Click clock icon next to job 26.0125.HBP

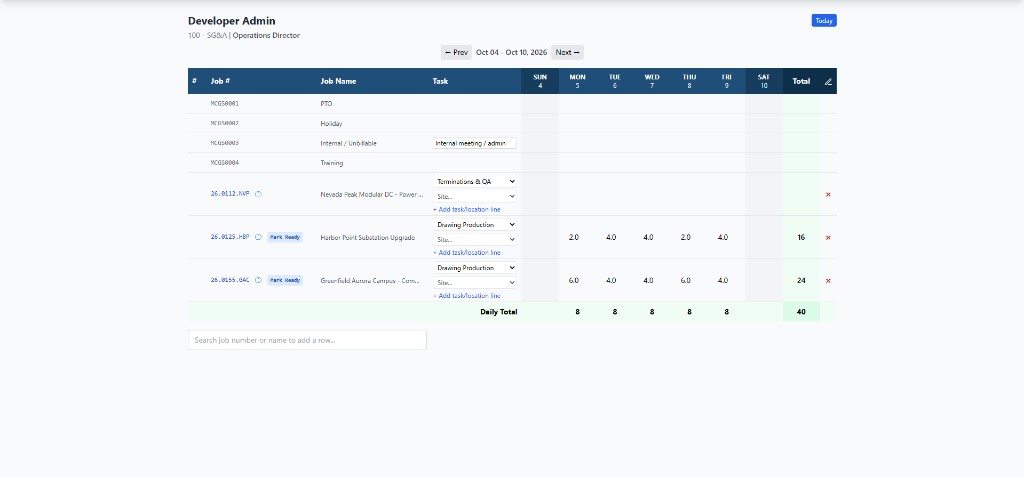(258, 237)
